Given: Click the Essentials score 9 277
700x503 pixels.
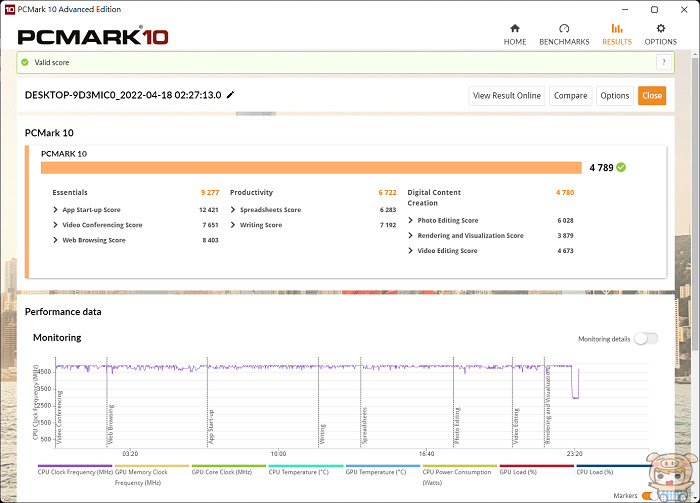Looking at the screenshot, I should click(x=210, y=192).
